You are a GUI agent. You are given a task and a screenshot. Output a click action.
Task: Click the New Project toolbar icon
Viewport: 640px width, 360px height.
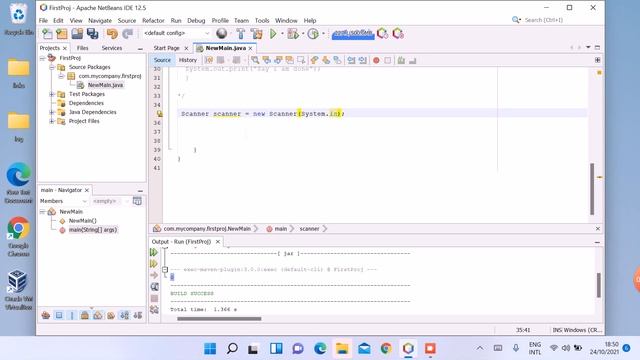point(62,33)
